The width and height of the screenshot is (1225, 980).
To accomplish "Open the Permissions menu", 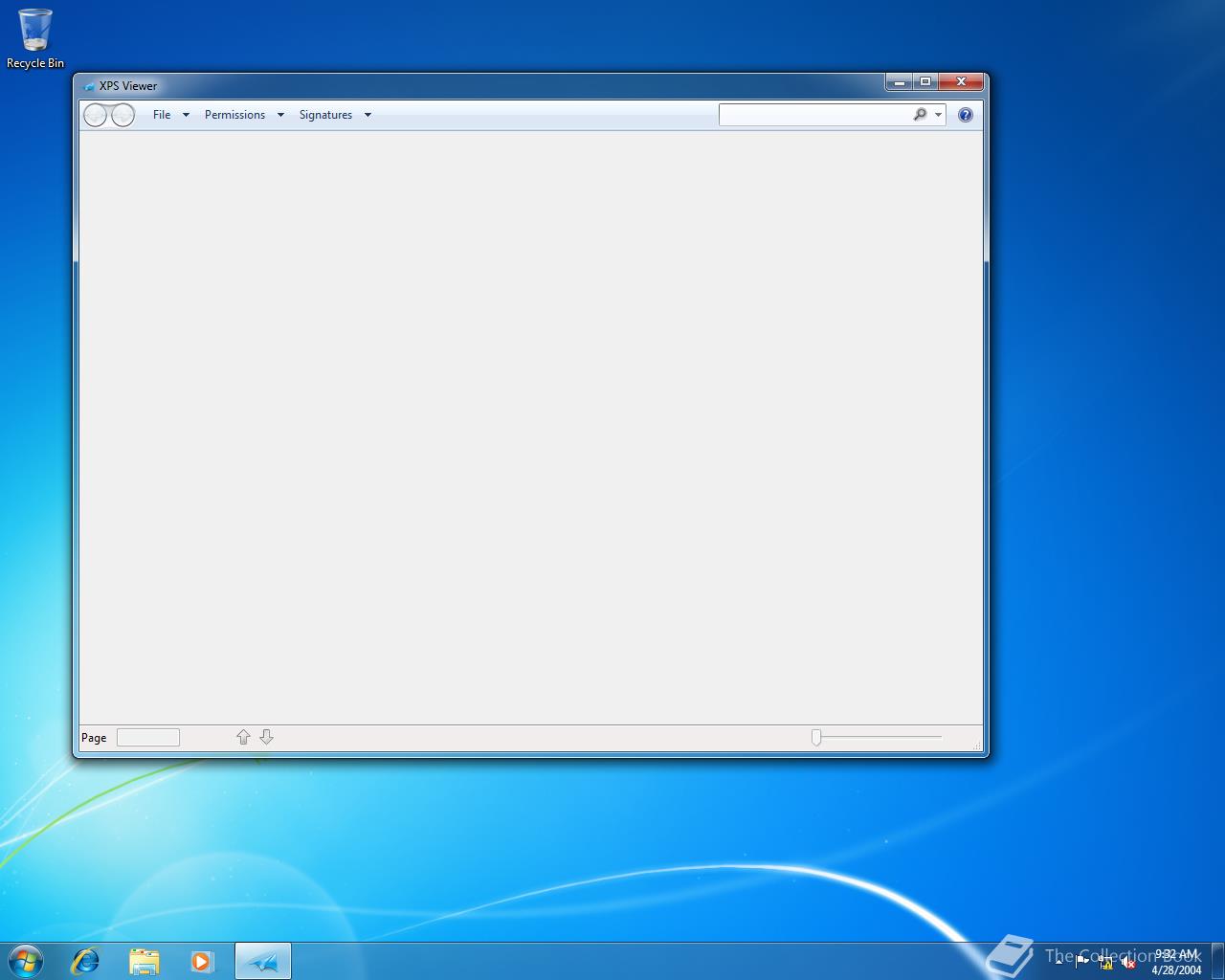I will pos(234,115).
